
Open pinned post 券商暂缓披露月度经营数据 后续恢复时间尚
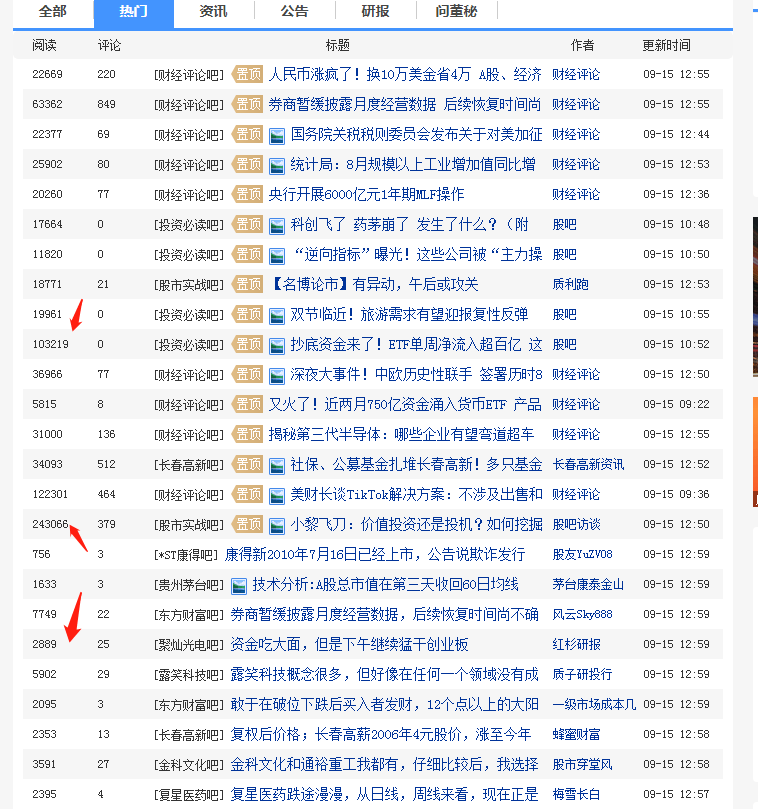pos(405,104)
